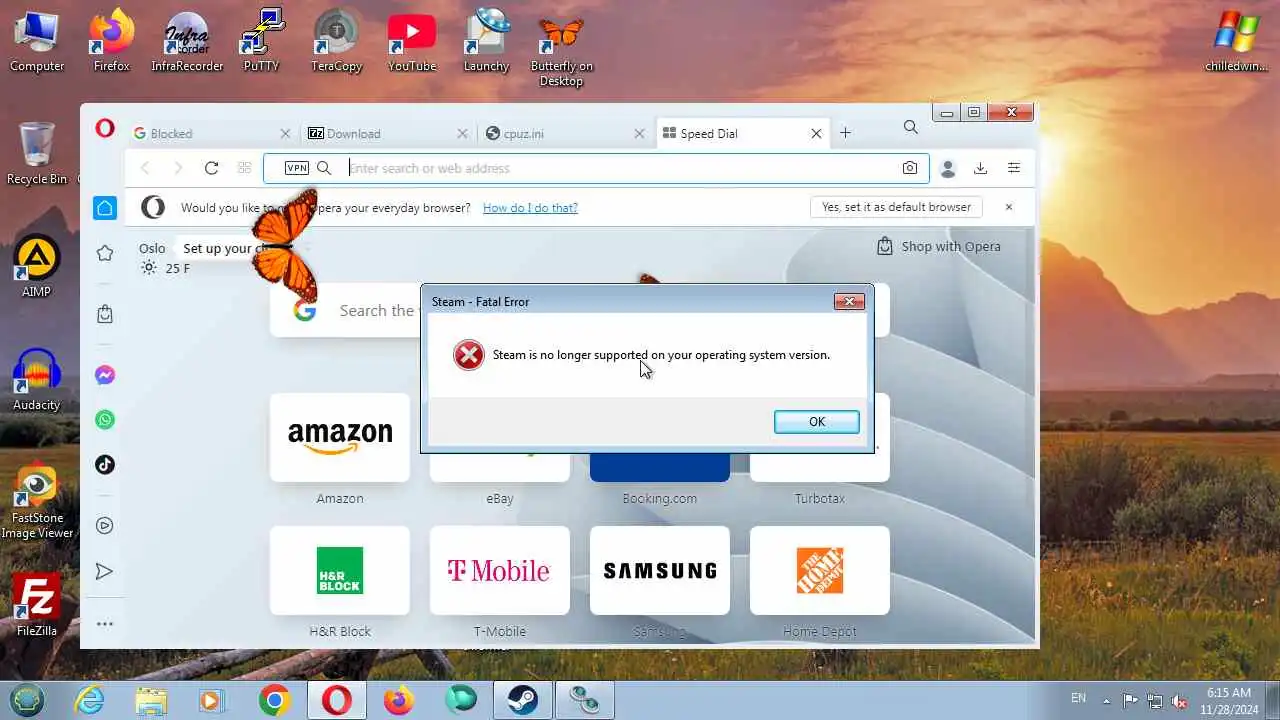The image size is (1280, 720).
Task: Open the YouTube desktop shortcut
Action: point(412,42)
